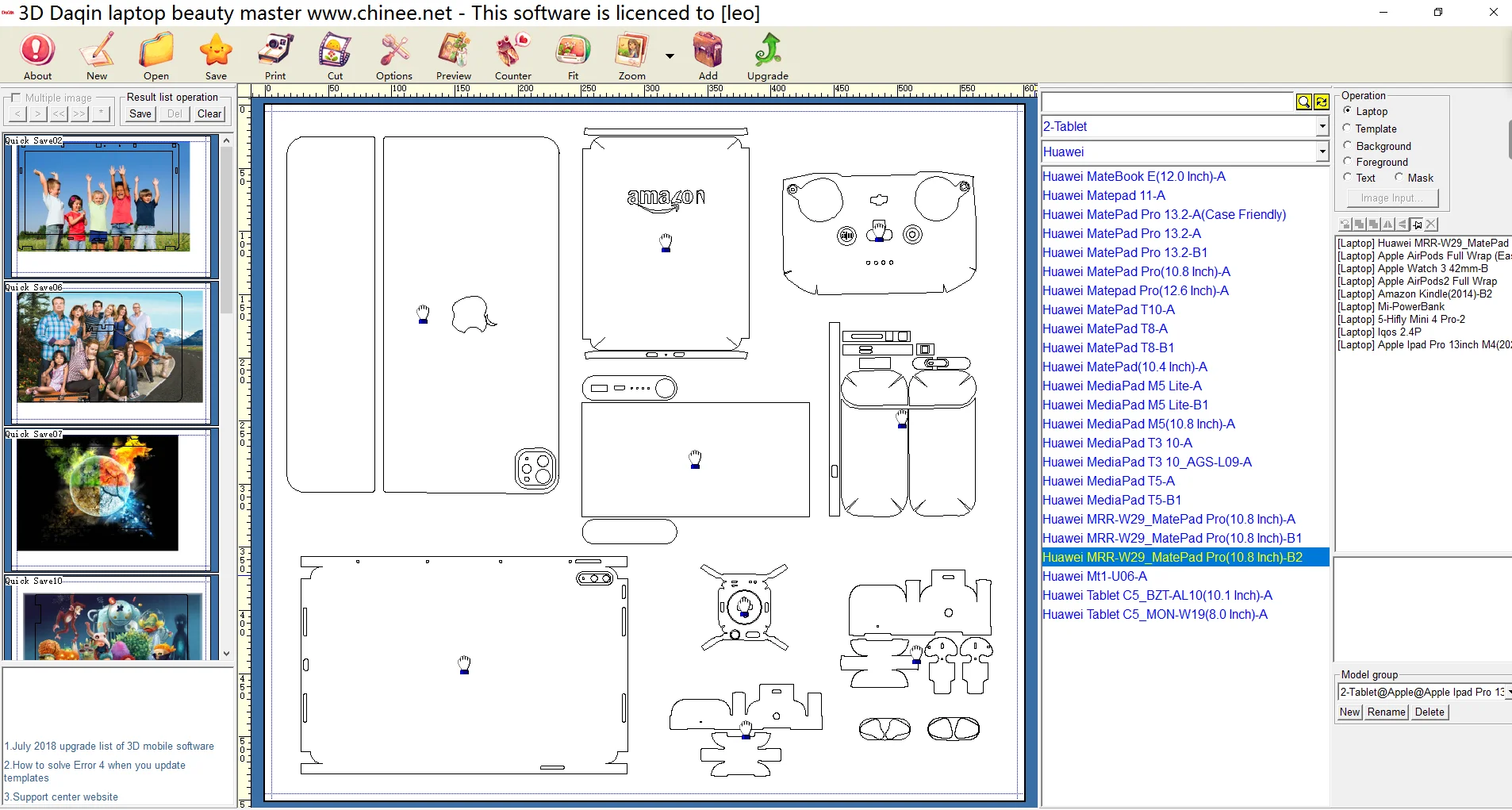The image size is (1512, 810).
Task: Open the Options tools icon
Action: pyautogui.click(x=394, y=51)
